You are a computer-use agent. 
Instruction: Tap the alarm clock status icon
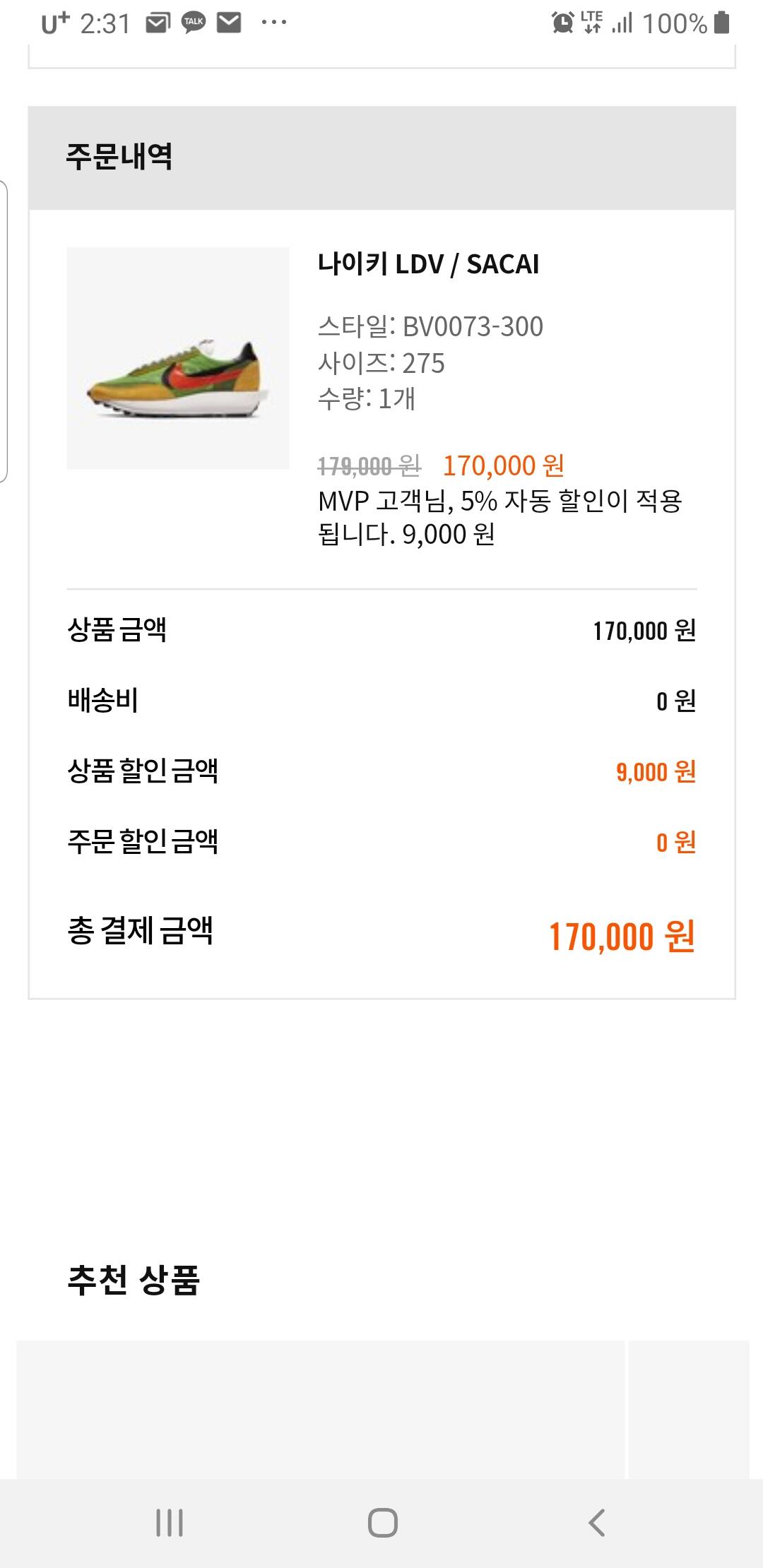(x=562, y=23)
